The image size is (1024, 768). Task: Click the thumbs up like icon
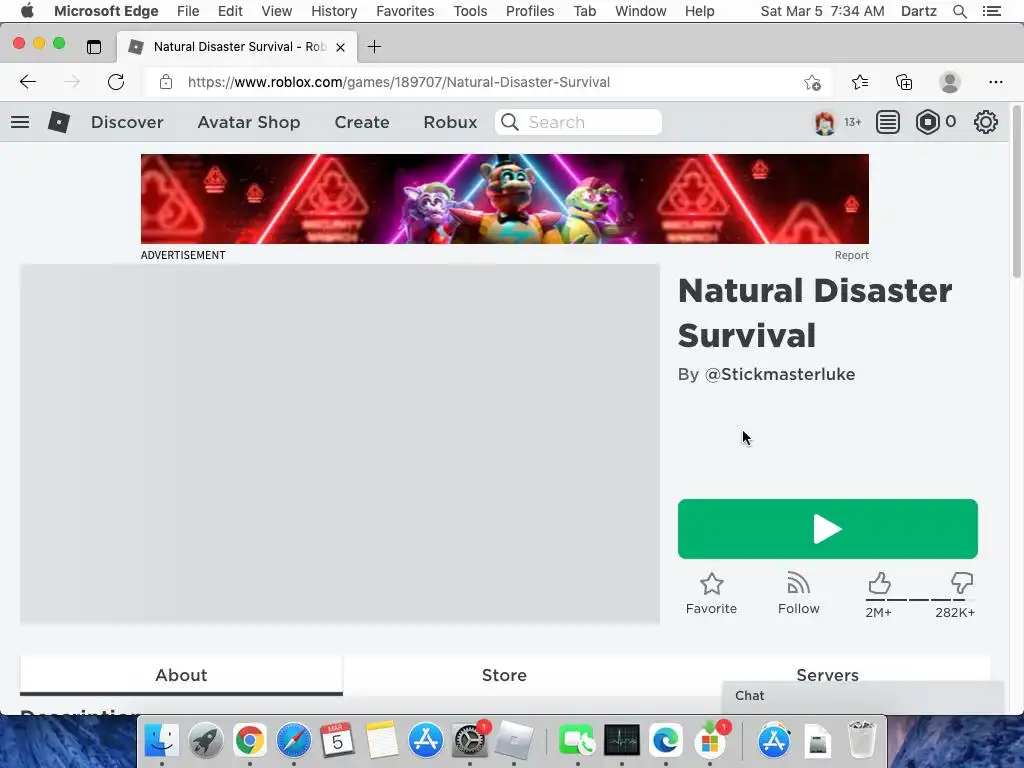(x=879, y=583)
